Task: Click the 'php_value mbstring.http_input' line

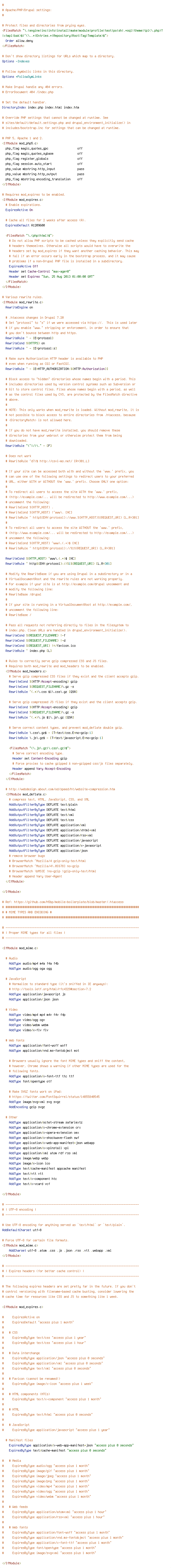Action: [45, 169]
